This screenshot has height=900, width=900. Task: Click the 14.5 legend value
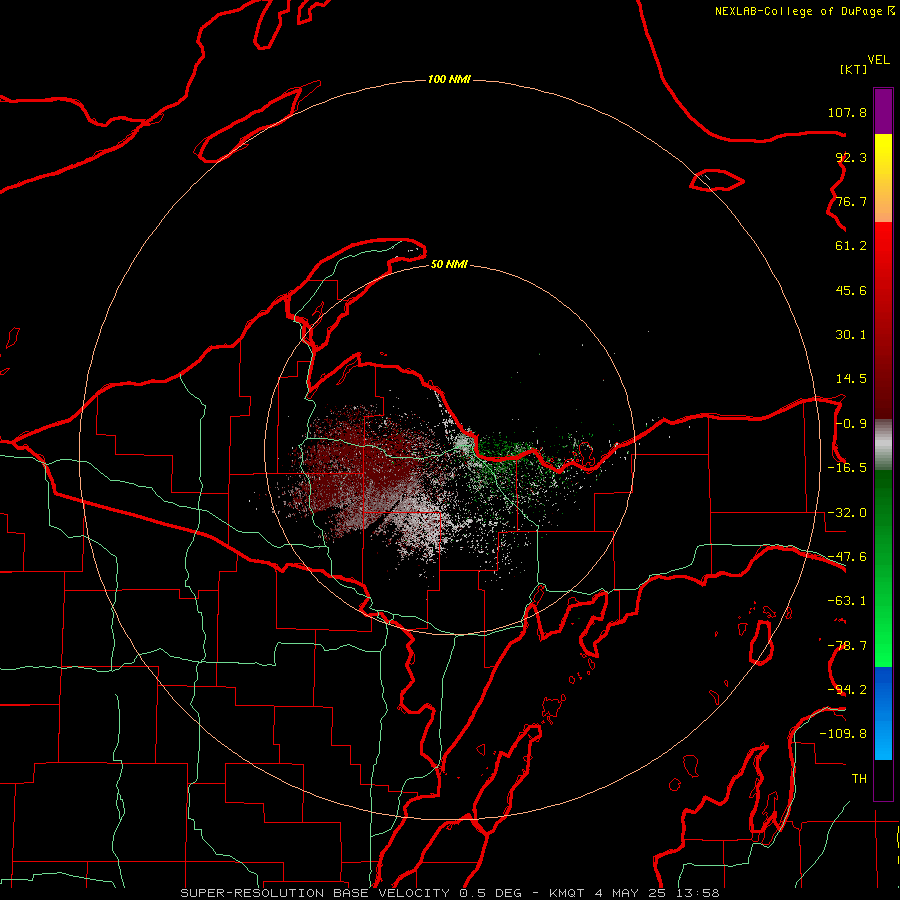[x=851, y=379]
